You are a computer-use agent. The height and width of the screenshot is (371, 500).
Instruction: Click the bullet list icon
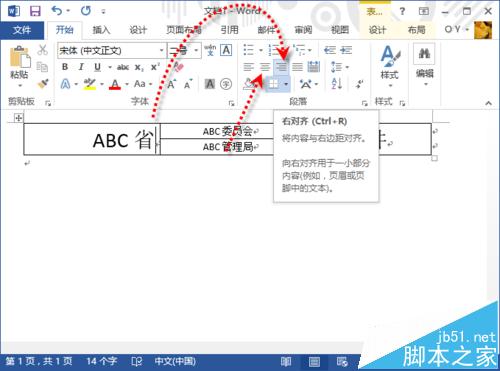(248, 50)
